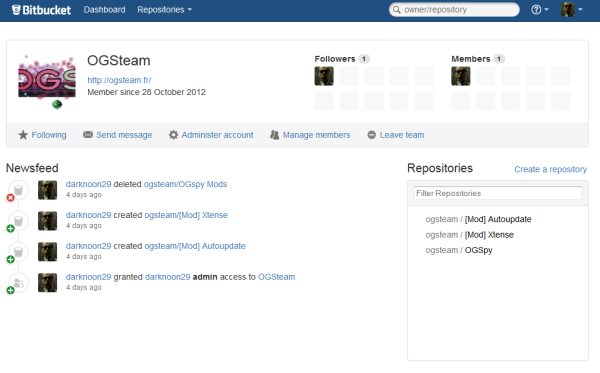The image size is (600, 373).
Task: Click the member avatar under Members
Action: tap(461, 76)
